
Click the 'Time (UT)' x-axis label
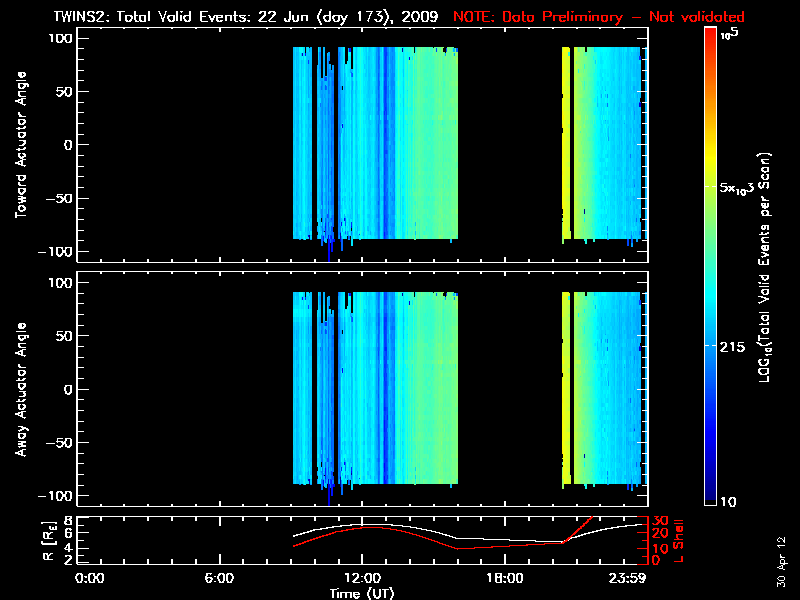pyautogui.click(x=364, y=593)
